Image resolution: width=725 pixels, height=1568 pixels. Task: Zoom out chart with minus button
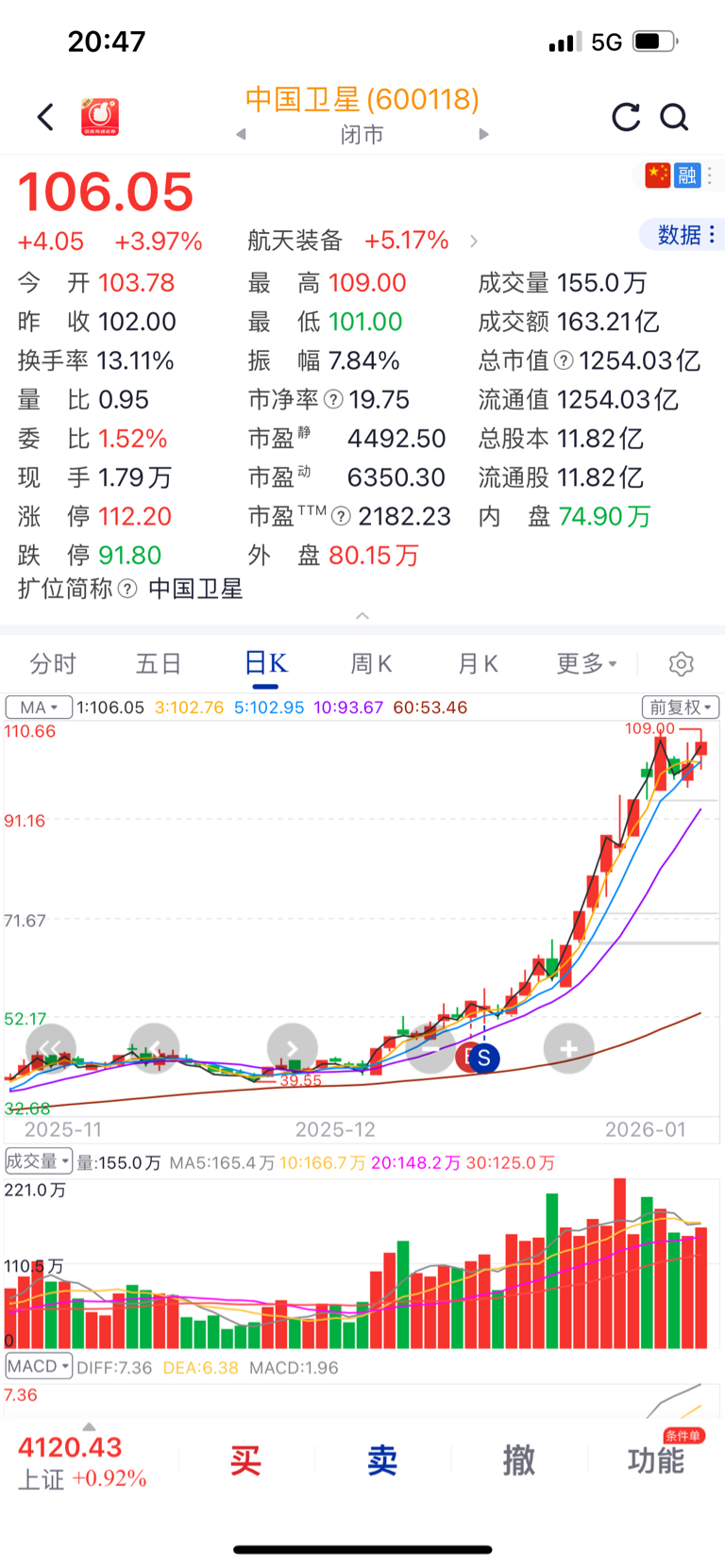tap(430, 1048)
